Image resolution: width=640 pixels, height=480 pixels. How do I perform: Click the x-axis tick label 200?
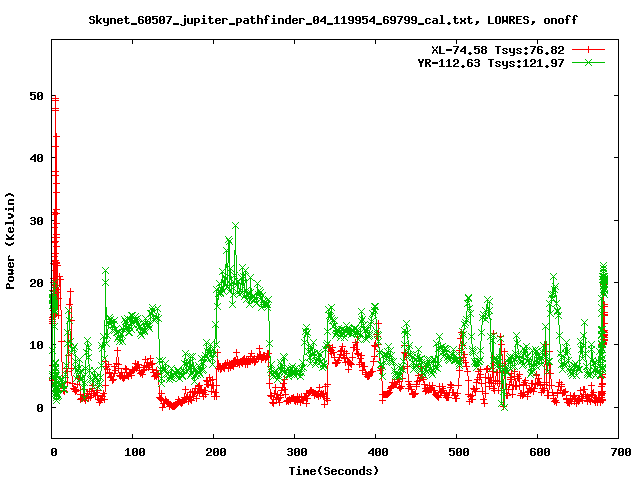pos(216,452)
